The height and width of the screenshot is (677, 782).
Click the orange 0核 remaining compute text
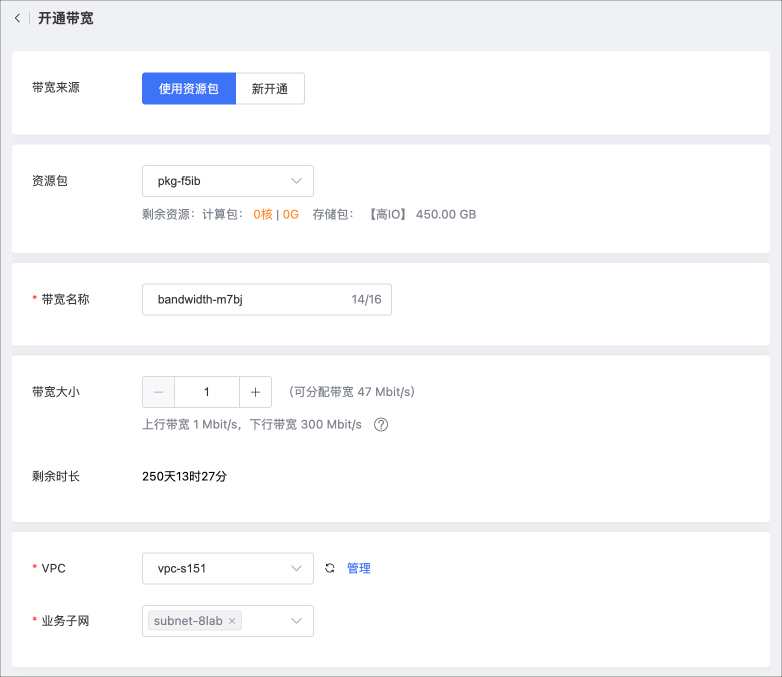click(262, 214)
